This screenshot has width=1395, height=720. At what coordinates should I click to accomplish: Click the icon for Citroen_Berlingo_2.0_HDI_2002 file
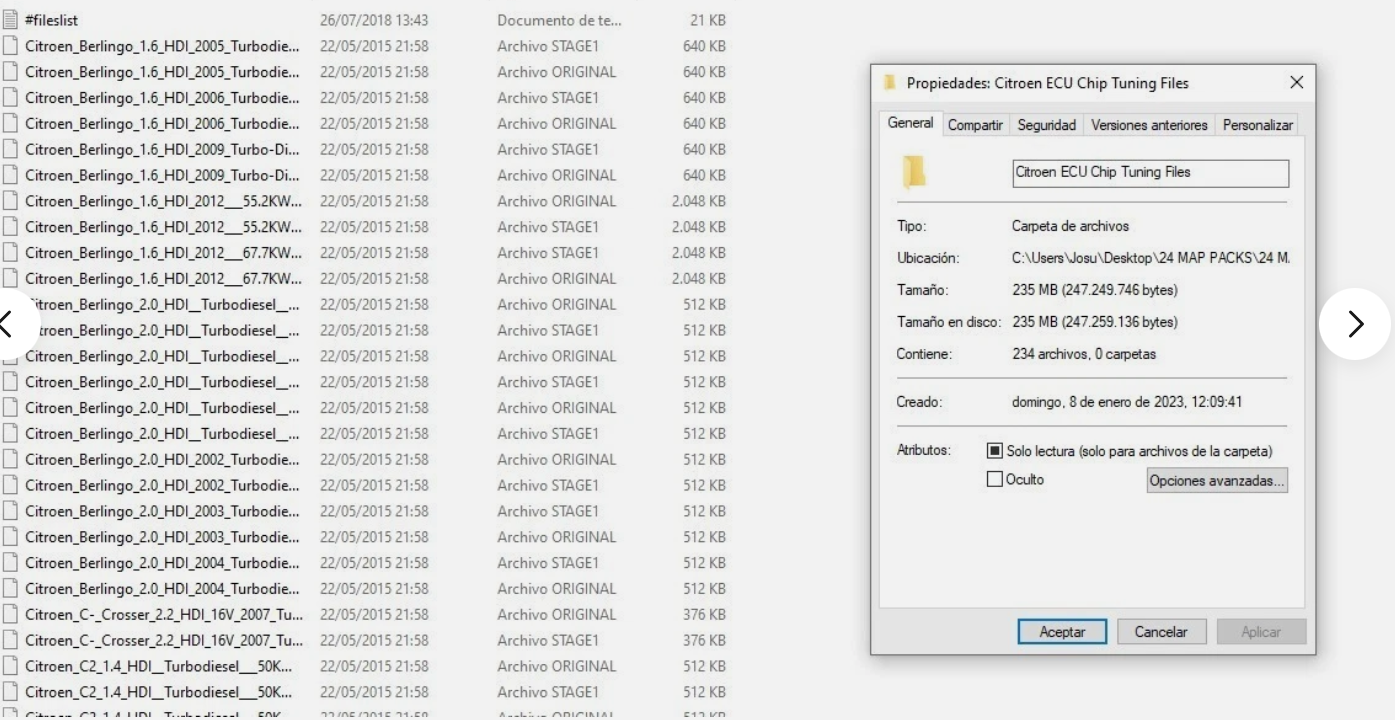(11, 459)
